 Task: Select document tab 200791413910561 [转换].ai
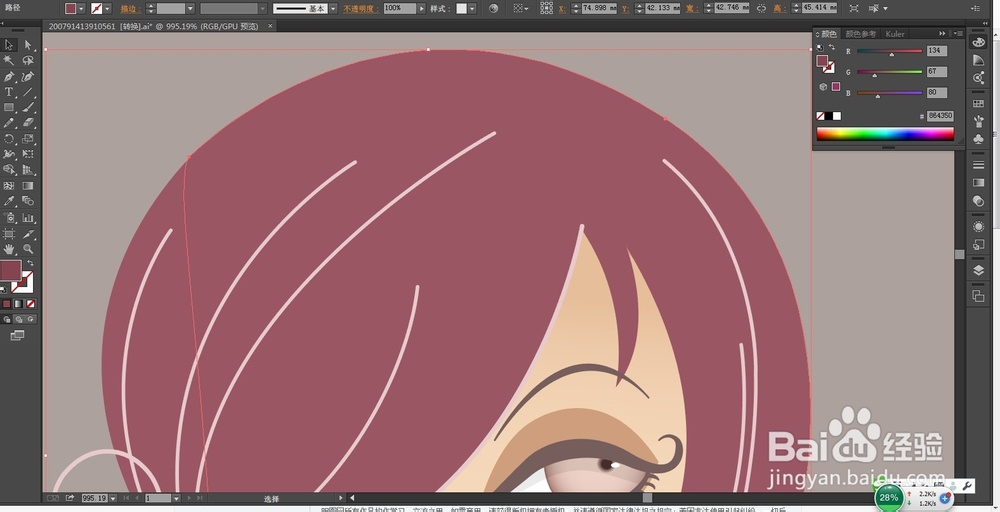pyautogui.click(x=154, y=26)
